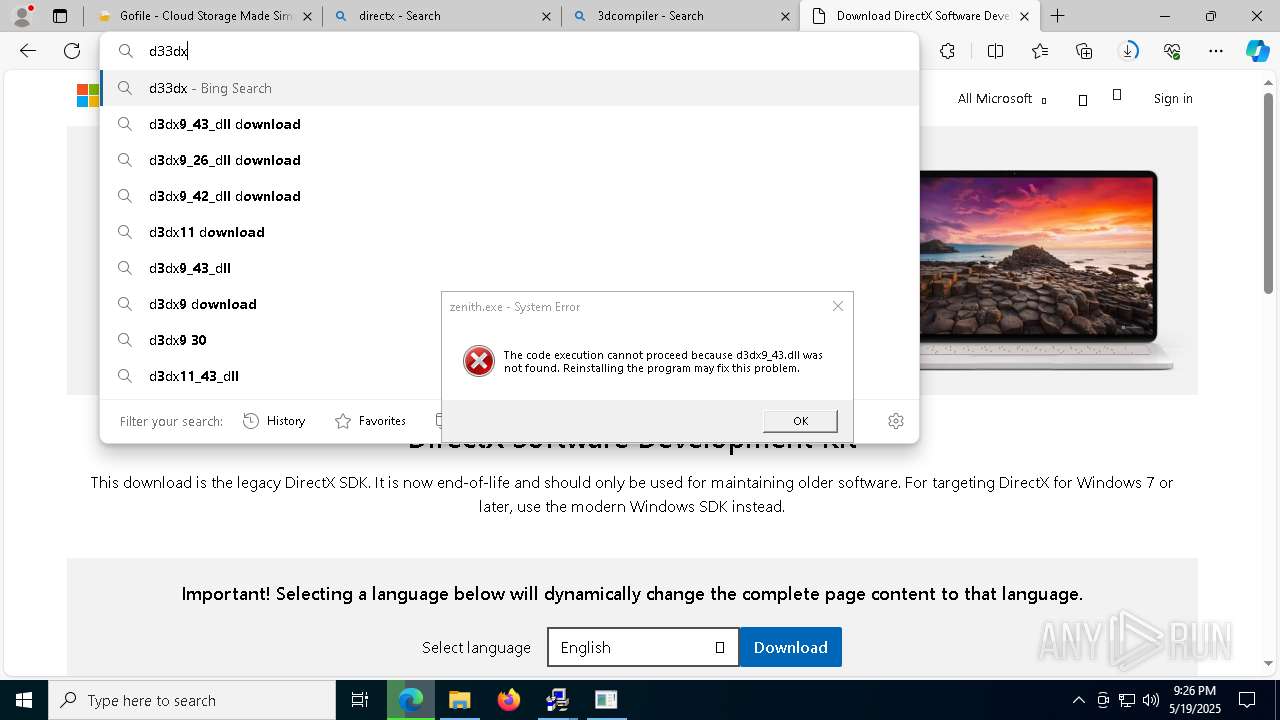
Task: Open the Favorites star toolbar icon
Action: coord(1040,51)
